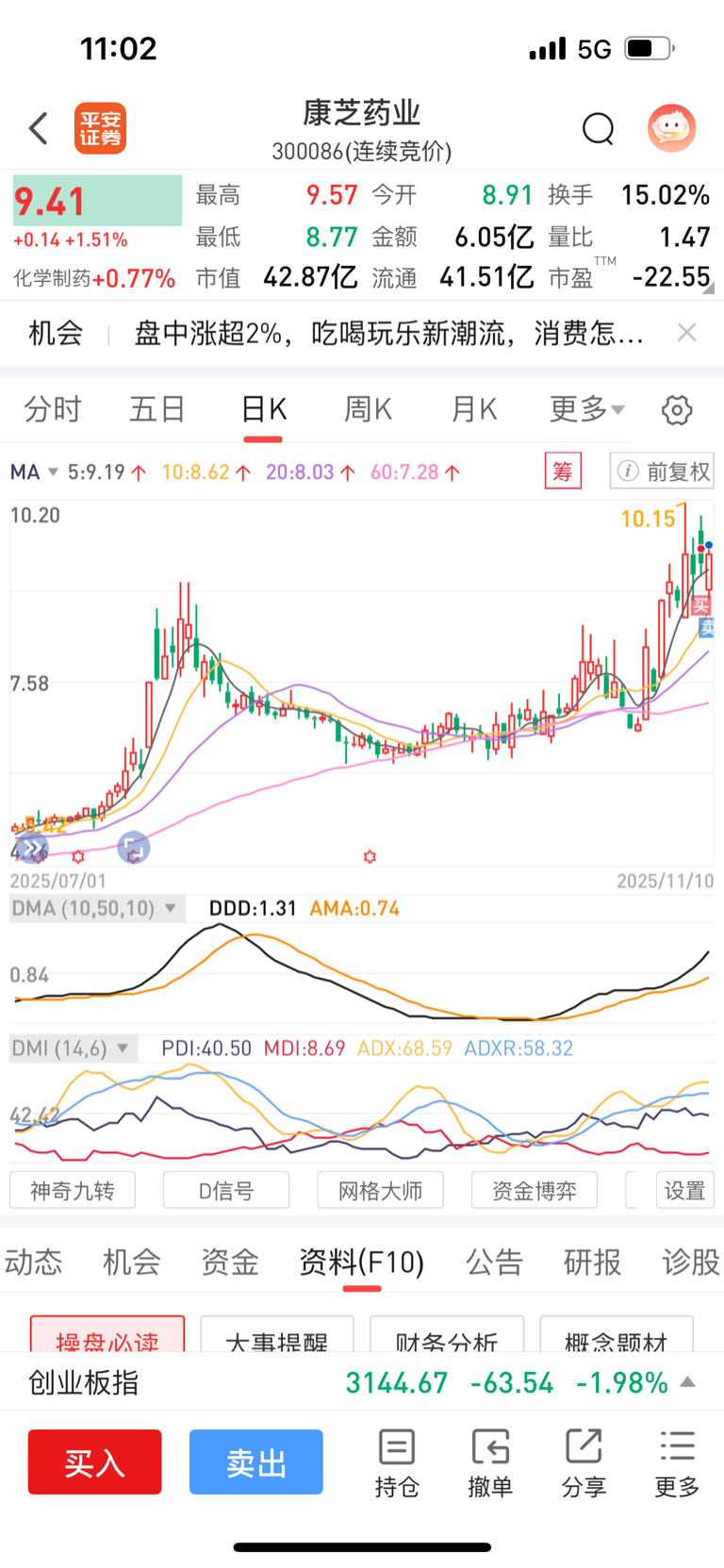Open the 公告 section tab
This screenshot has width=724, height=1568.
click(x=495, y=1262)
